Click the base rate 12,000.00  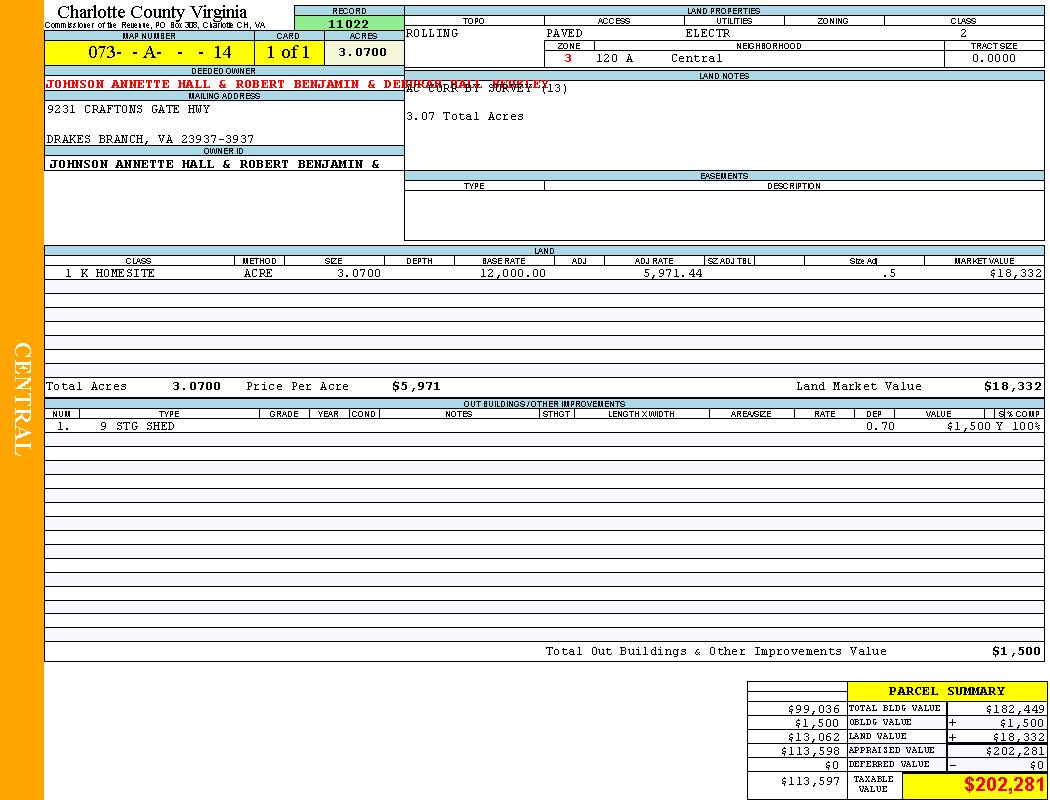(x=513, y=273)
